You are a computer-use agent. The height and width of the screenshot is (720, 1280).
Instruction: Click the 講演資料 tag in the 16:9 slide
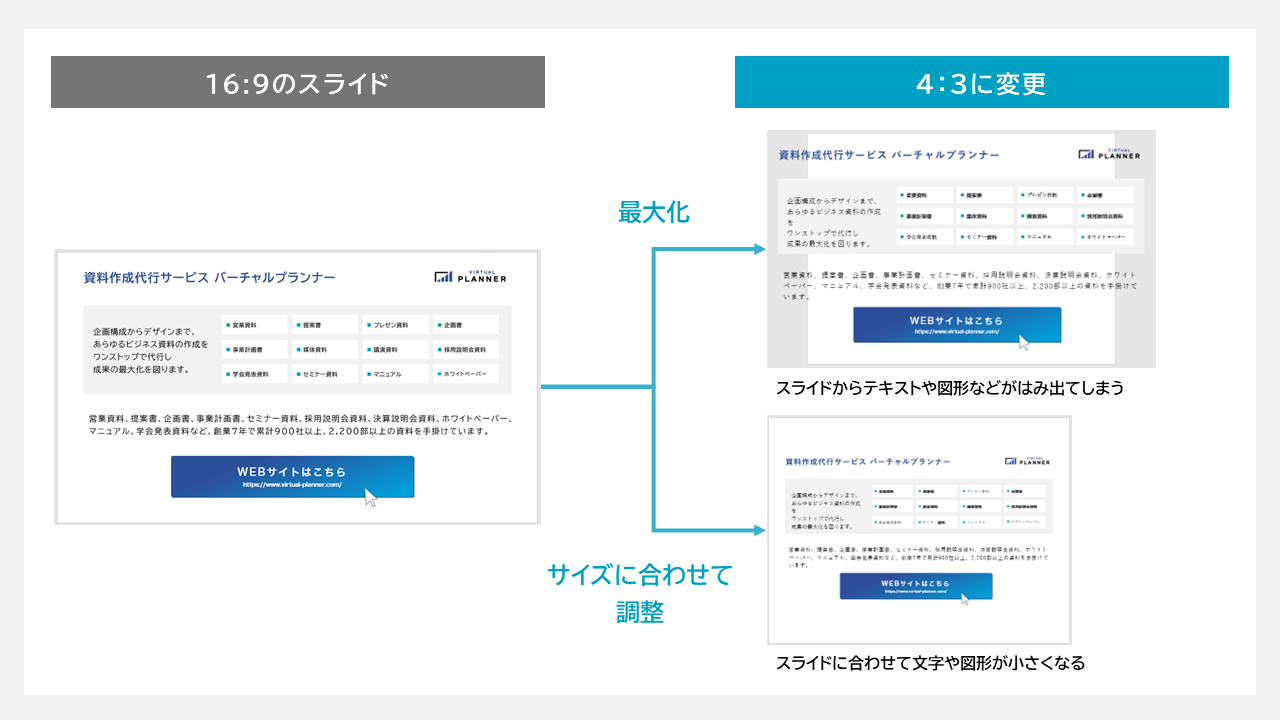pyautogui.click(x=395, y=350)
